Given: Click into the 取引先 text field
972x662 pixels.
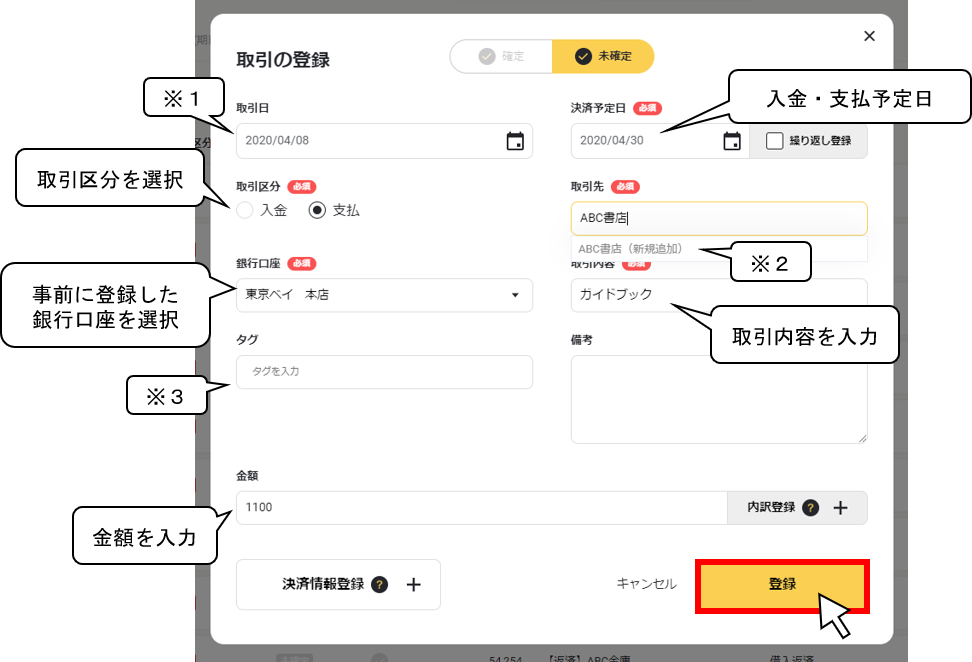Looking at the screenshot, I should click(719, 218).
